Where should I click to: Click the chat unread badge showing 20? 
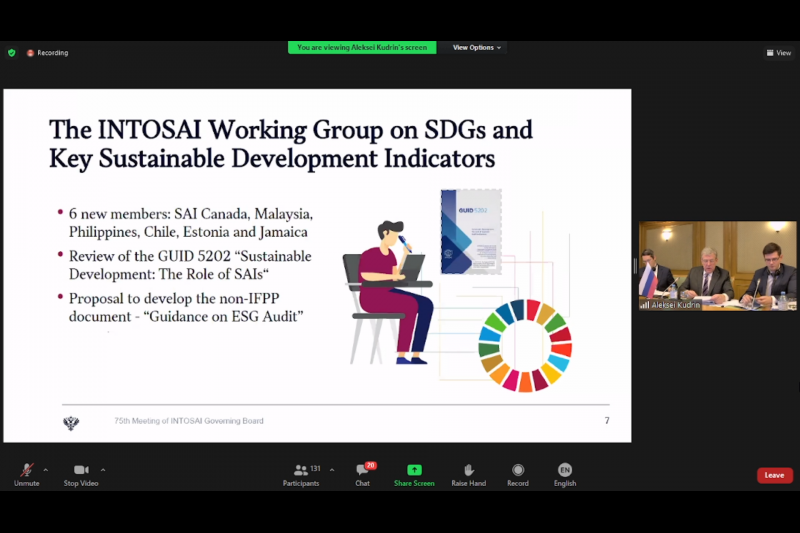(x=370, y=465)
